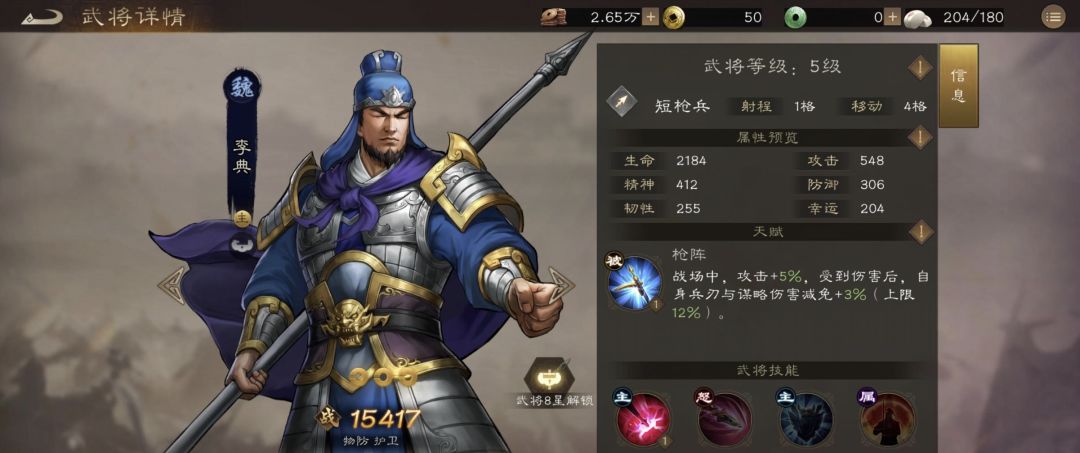Screen dimensions: 1080x453
Task: Show previous general with left arrow
Action: pyautogui.click(x=172, y=285)
